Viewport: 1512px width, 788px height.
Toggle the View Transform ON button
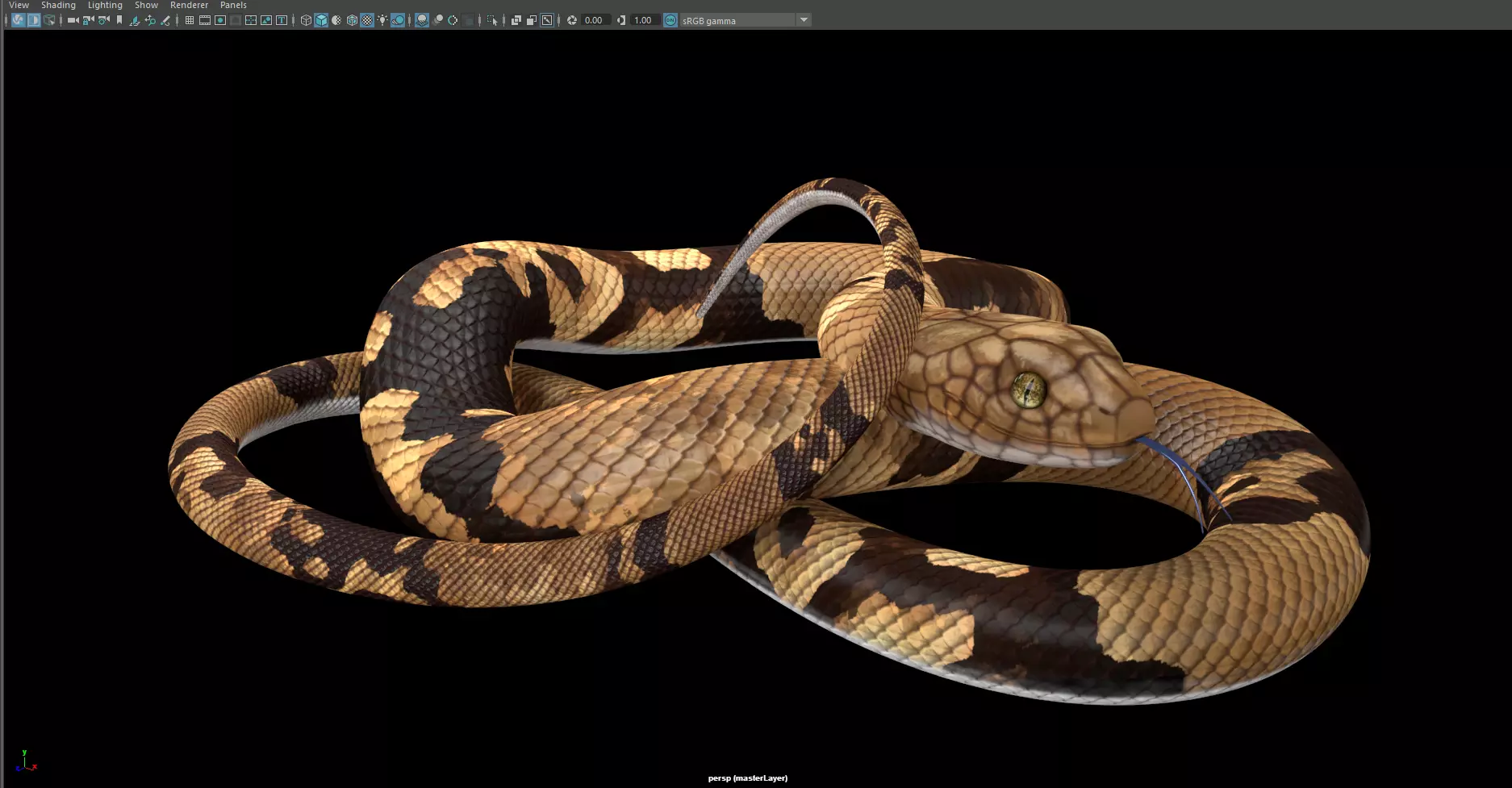tap(670, 20)
